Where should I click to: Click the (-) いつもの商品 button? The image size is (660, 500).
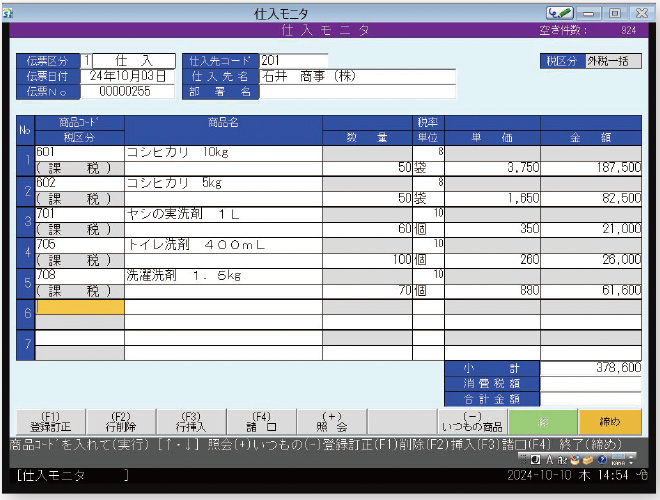(x=472, y=421)
